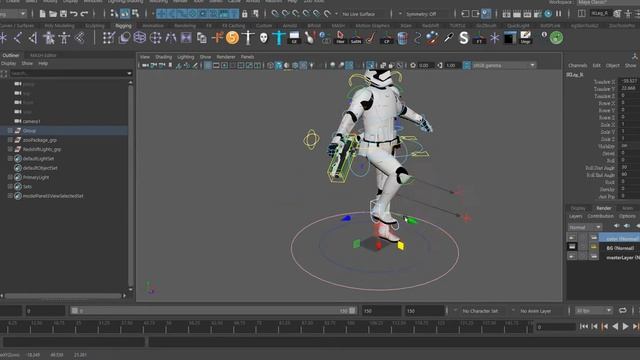Click the play backward button
Screen dimensions: 640x360
click(x=615, y=326)
